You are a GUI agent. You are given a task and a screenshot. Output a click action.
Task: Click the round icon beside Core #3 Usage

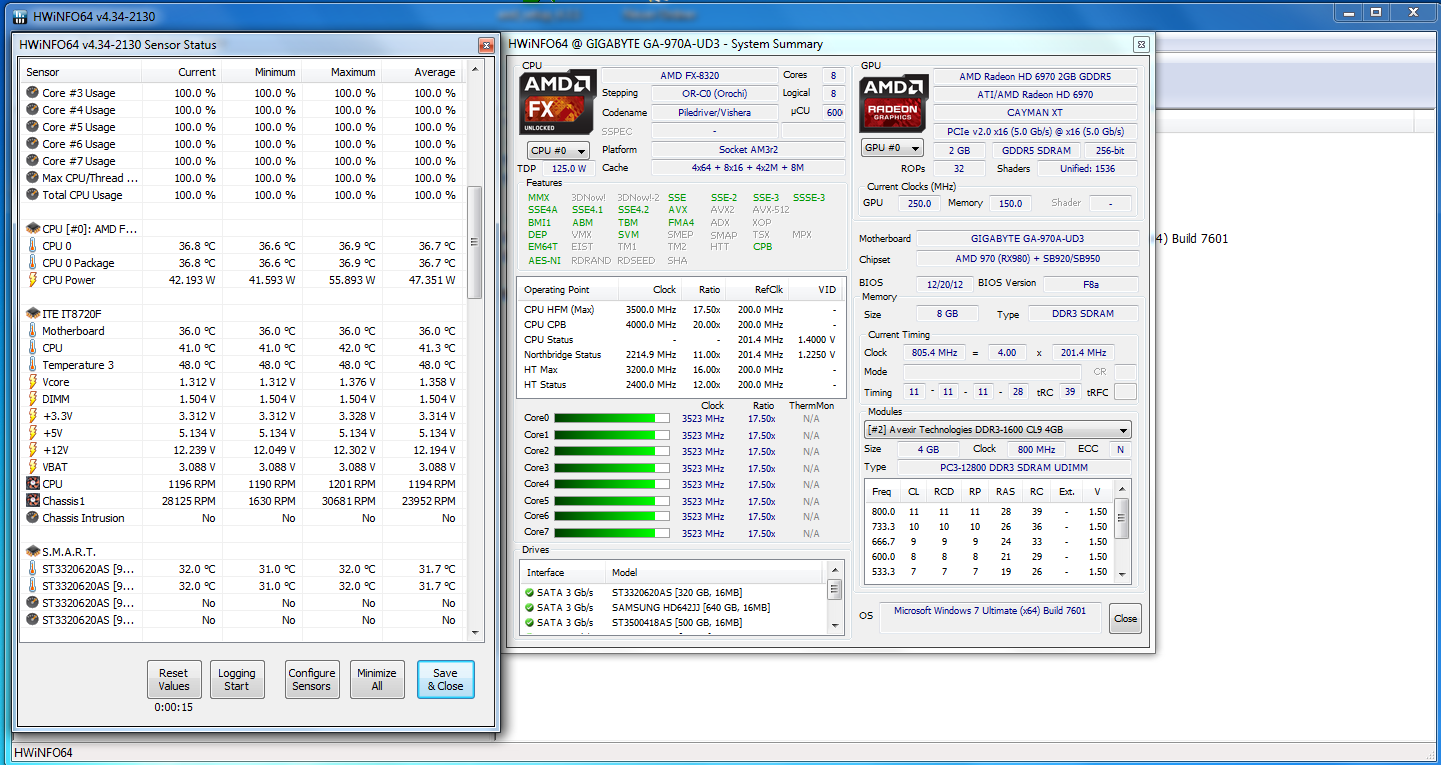point(32,93)
